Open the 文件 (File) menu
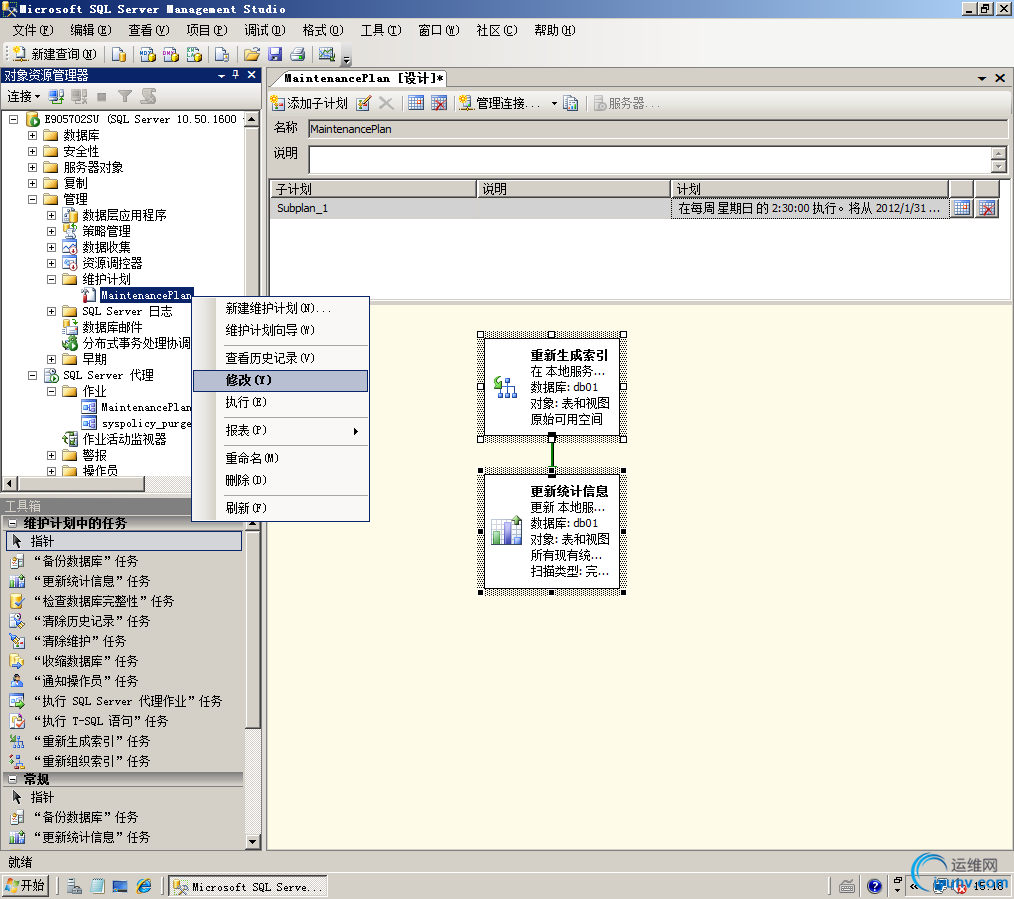Viewport: 1014px width, 899px height. coord(33,30)
